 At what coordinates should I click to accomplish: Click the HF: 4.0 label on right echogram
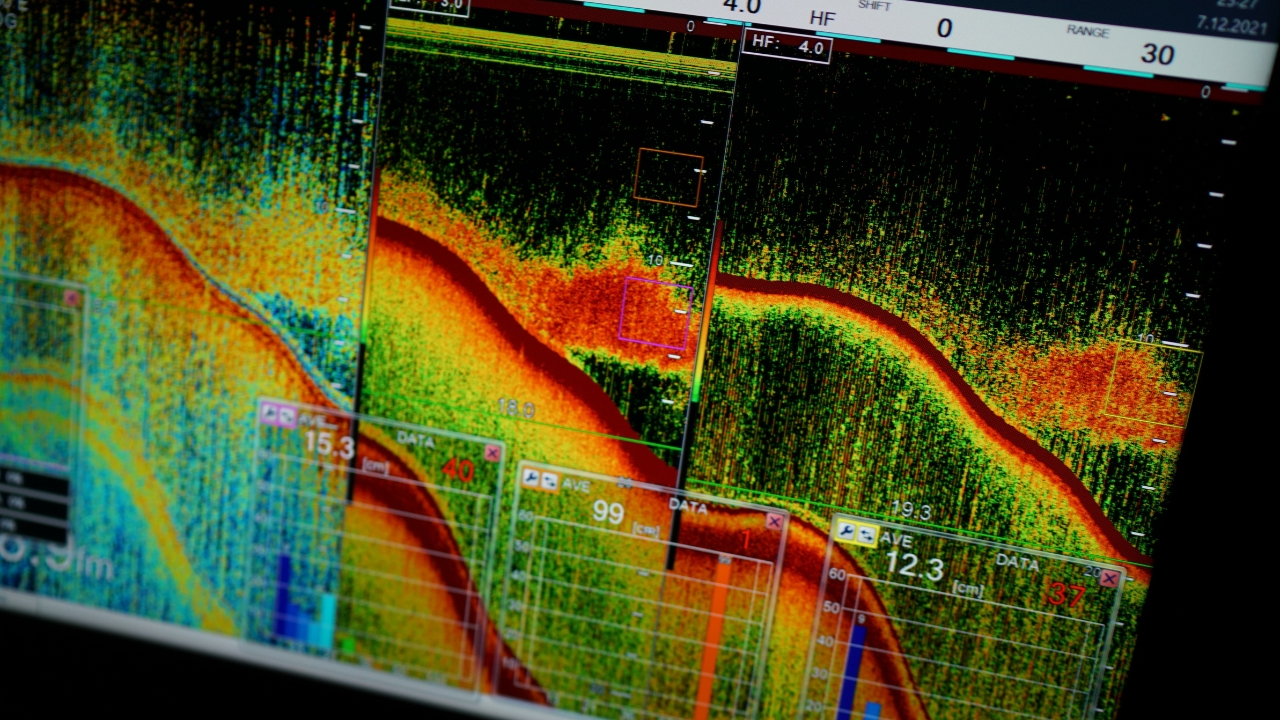787,44
